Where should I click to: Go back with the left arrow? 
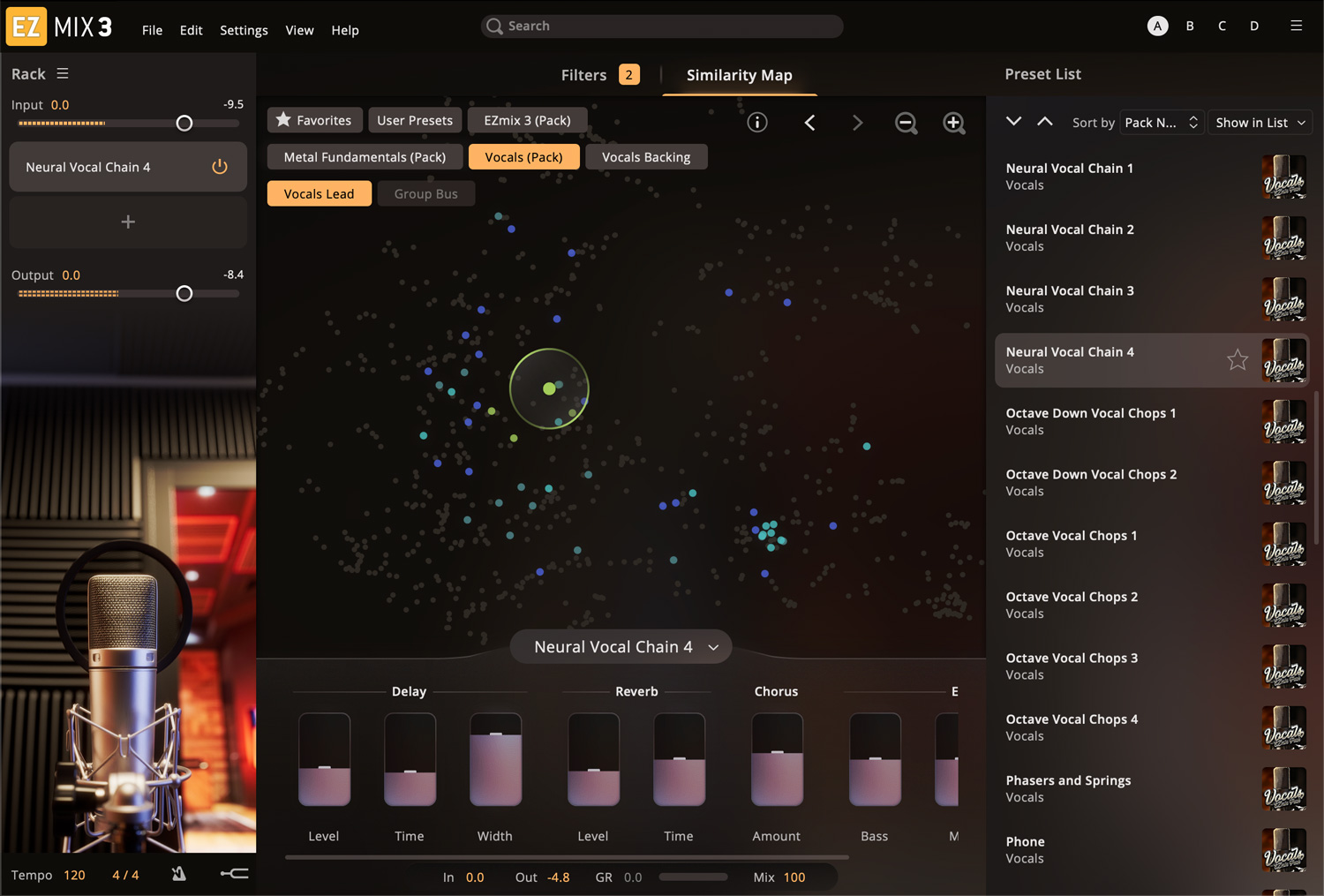(809, 123)
